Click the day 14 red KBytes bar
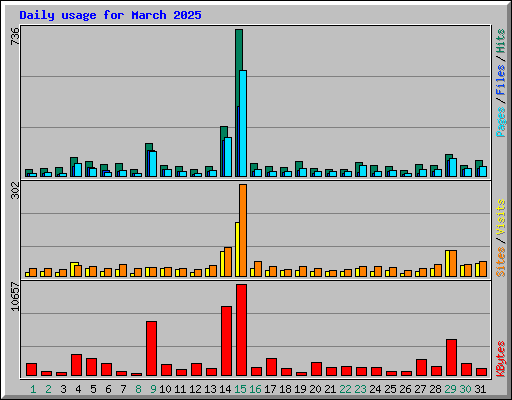Image resolution: width=512 pixels, height=400 pixels. pos(226,341)
